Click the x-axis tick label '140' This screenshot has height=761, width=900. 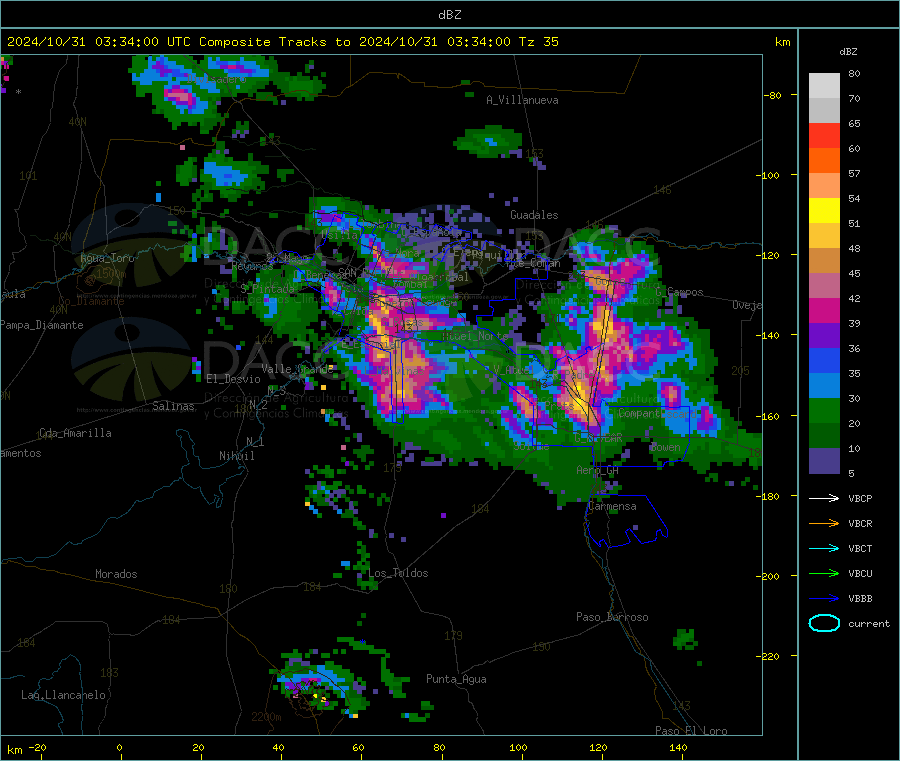click(678, 748)
